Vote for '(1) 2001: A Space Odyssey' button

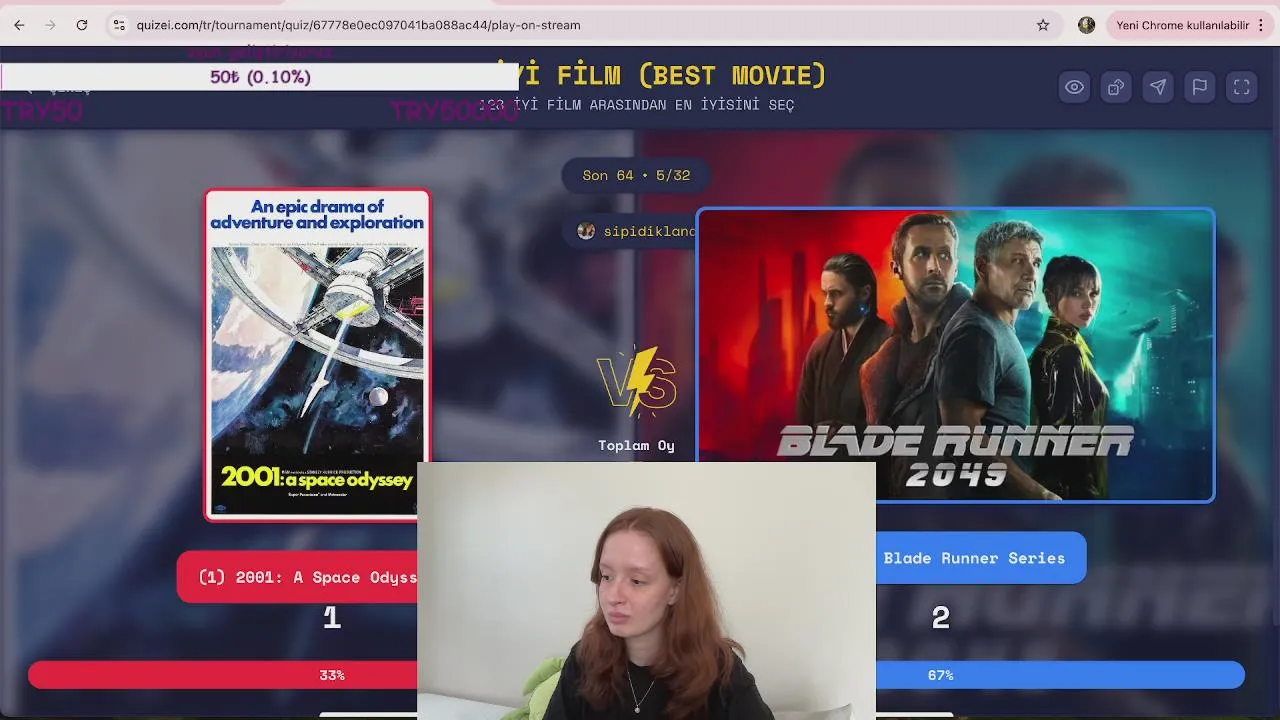297,577
